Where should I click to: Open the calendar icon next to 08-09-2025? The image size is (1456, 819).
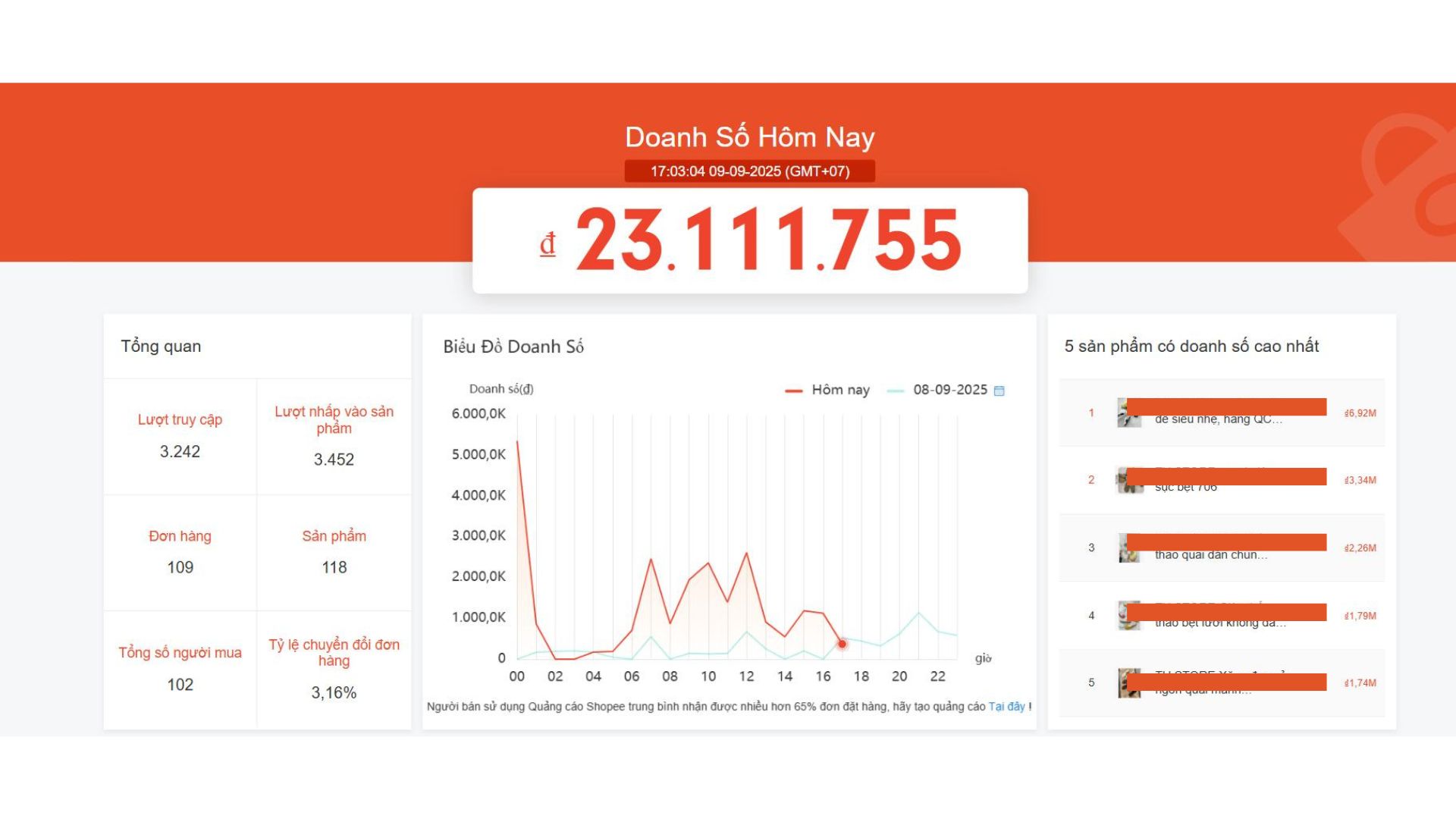coord(999,391)
